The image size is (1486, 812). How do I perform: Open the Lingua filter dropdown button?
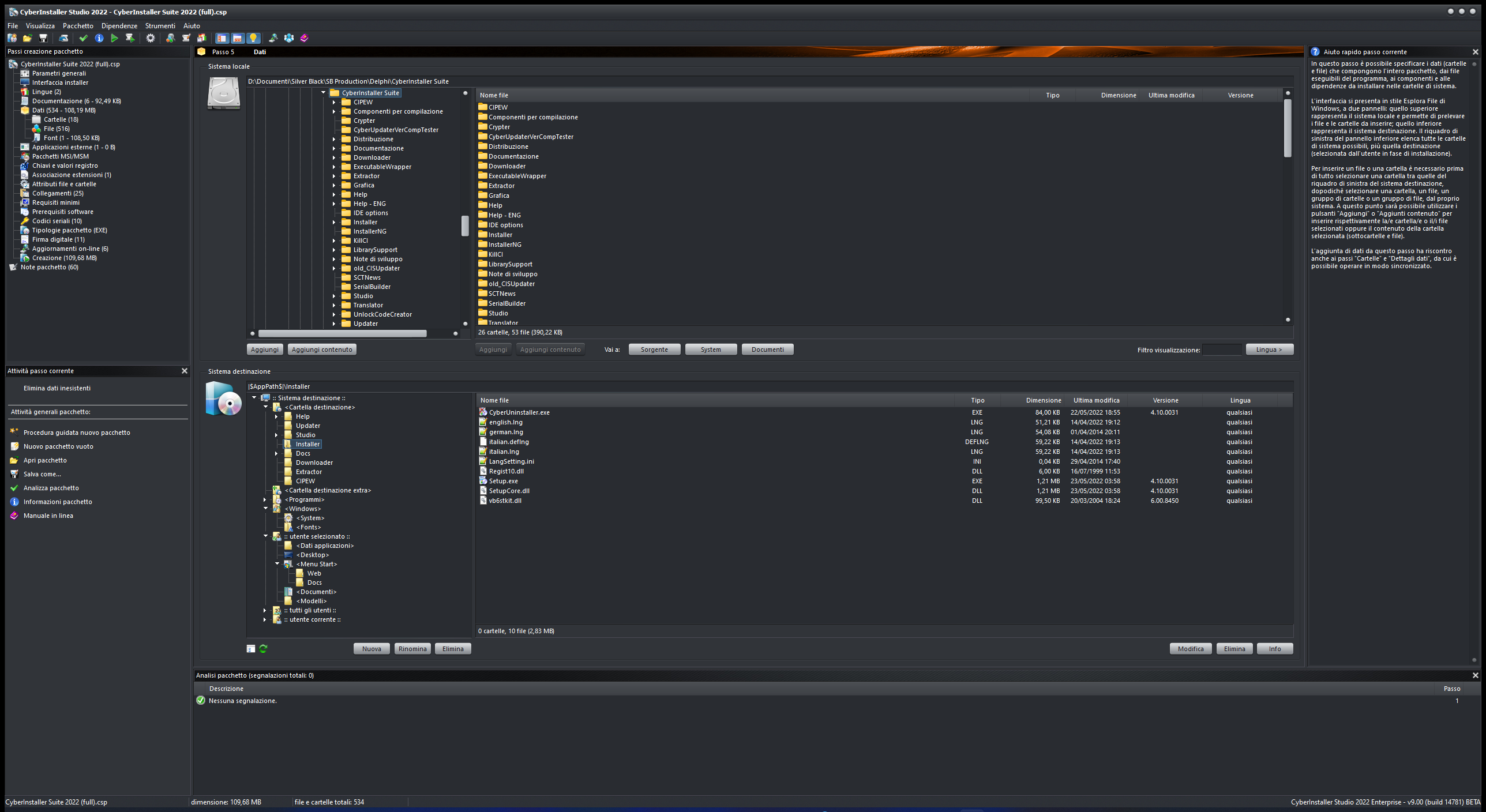click(x=1269, y=349)
